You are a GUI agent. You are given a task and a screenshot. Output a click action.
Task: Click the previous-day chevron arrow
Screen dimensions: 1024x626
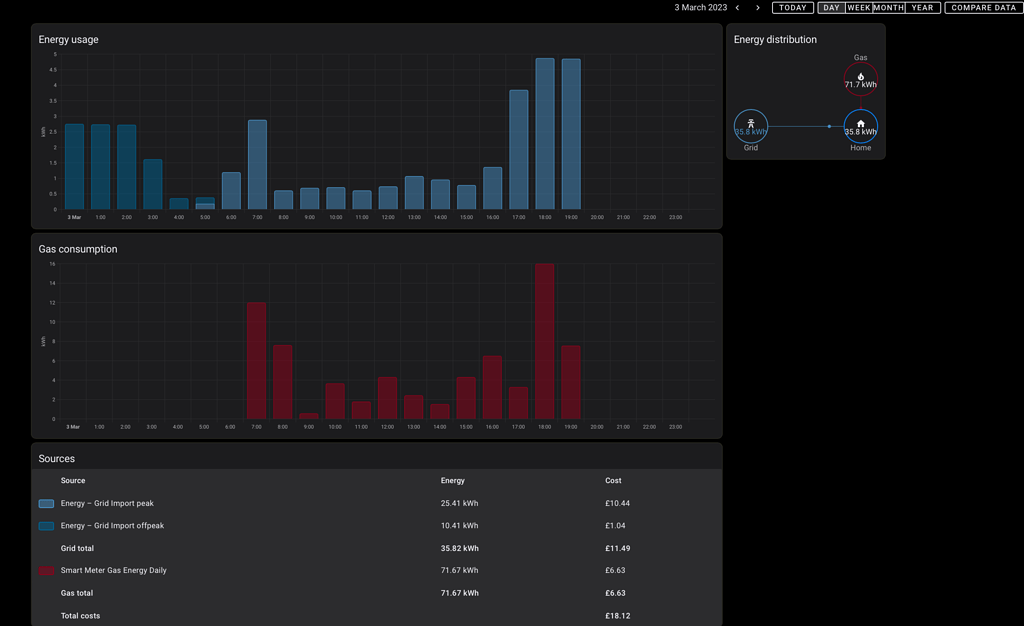(737, 7)
